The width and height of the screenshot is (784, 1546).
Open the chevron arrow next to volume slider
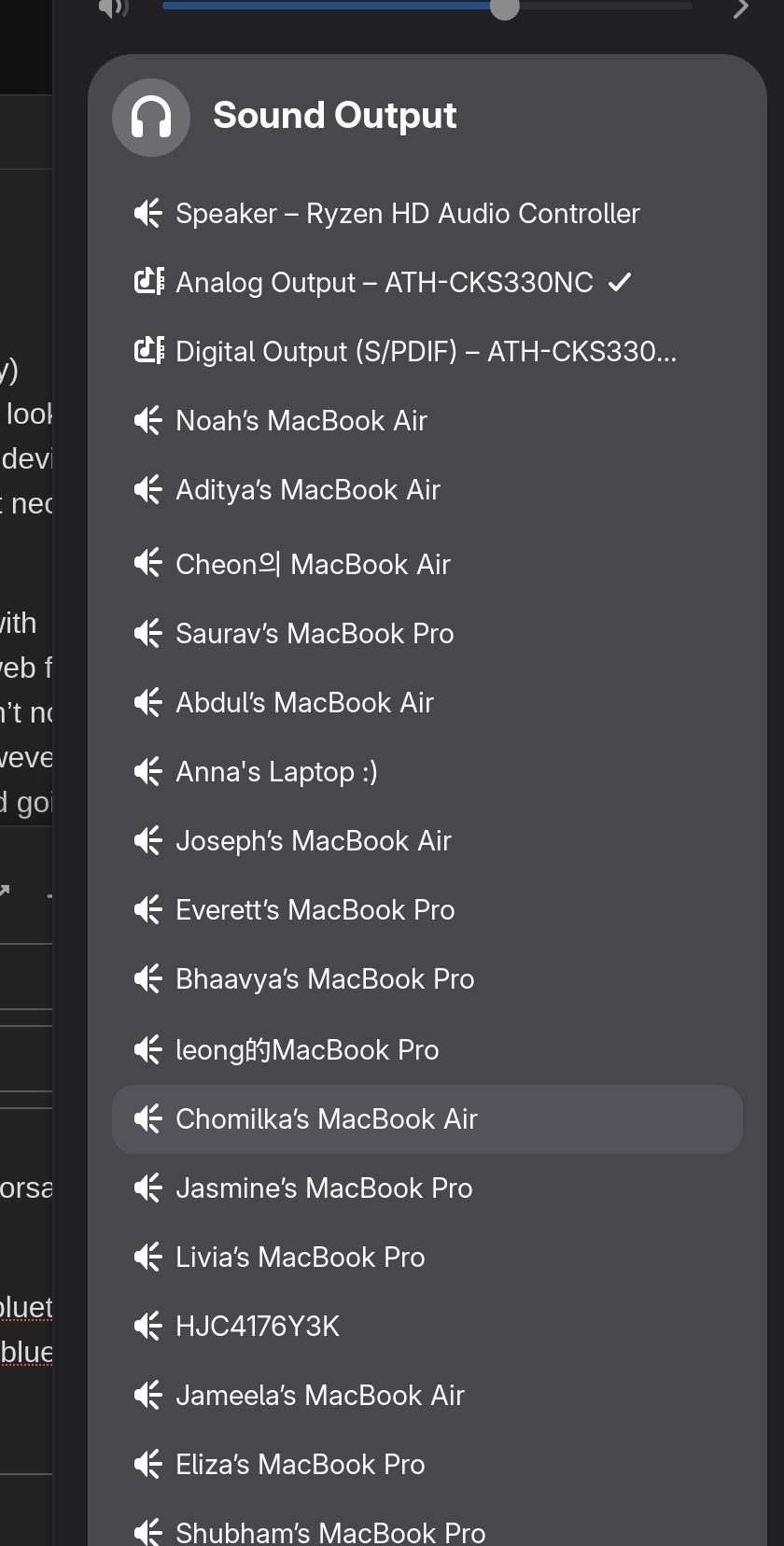pyautogui.click(x=741, y=8)
